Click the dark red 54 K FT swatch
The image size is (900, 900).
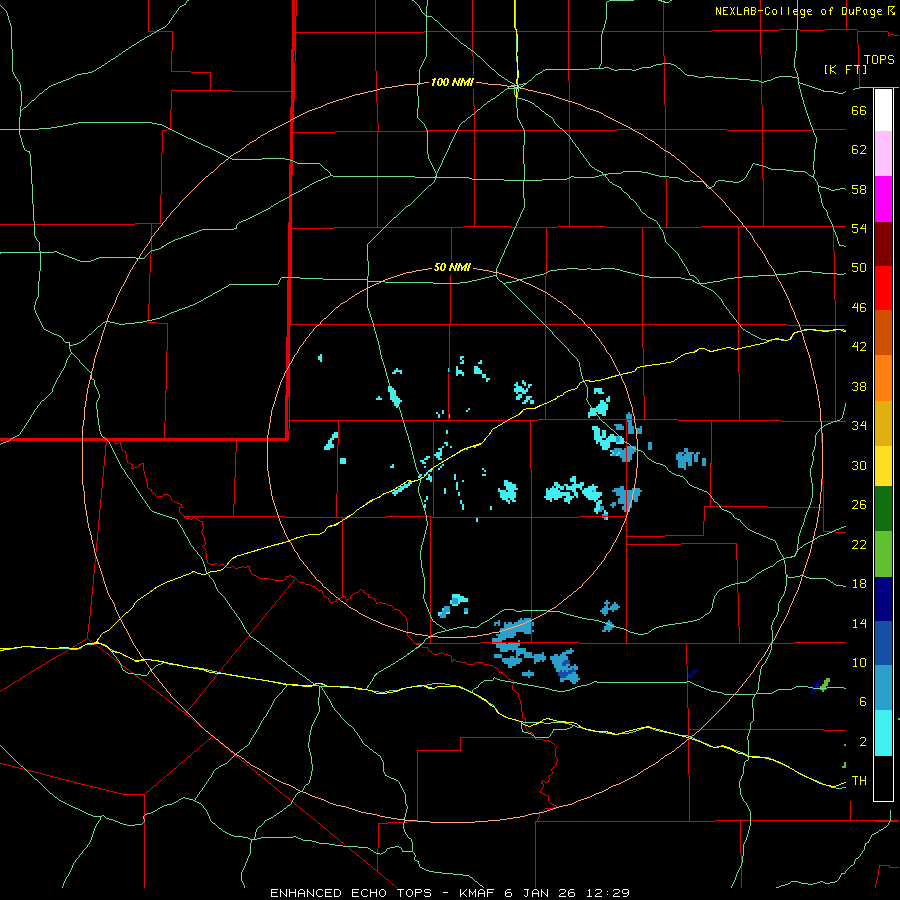[883, 244]
